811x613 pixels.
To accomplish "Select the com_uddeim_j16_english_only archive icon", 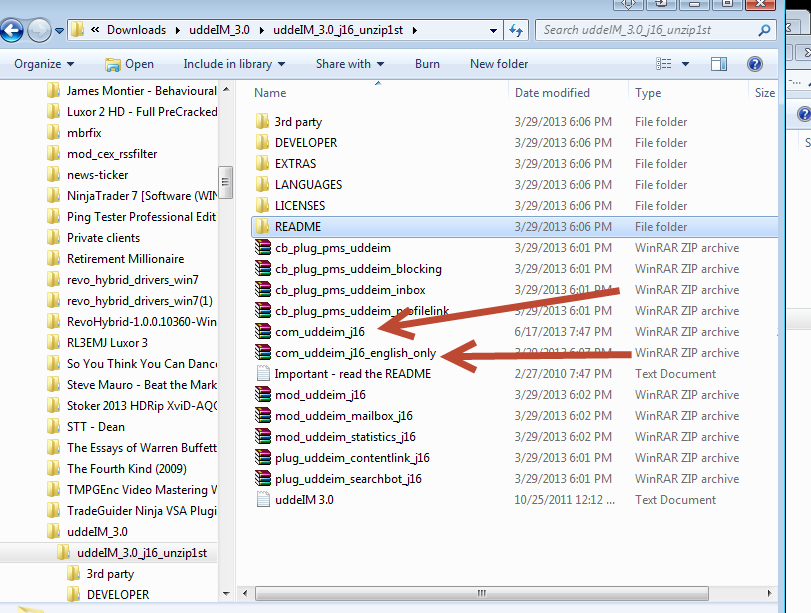I will tap(263, 353).
